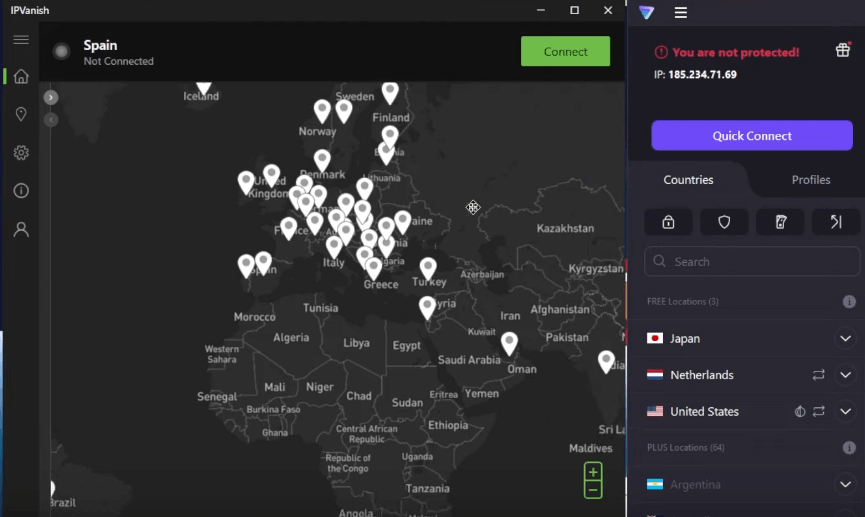Open the IPVanish hamburger menu
Image resolution: width=865 pixels, height=517 pixels.
point(21,40)
